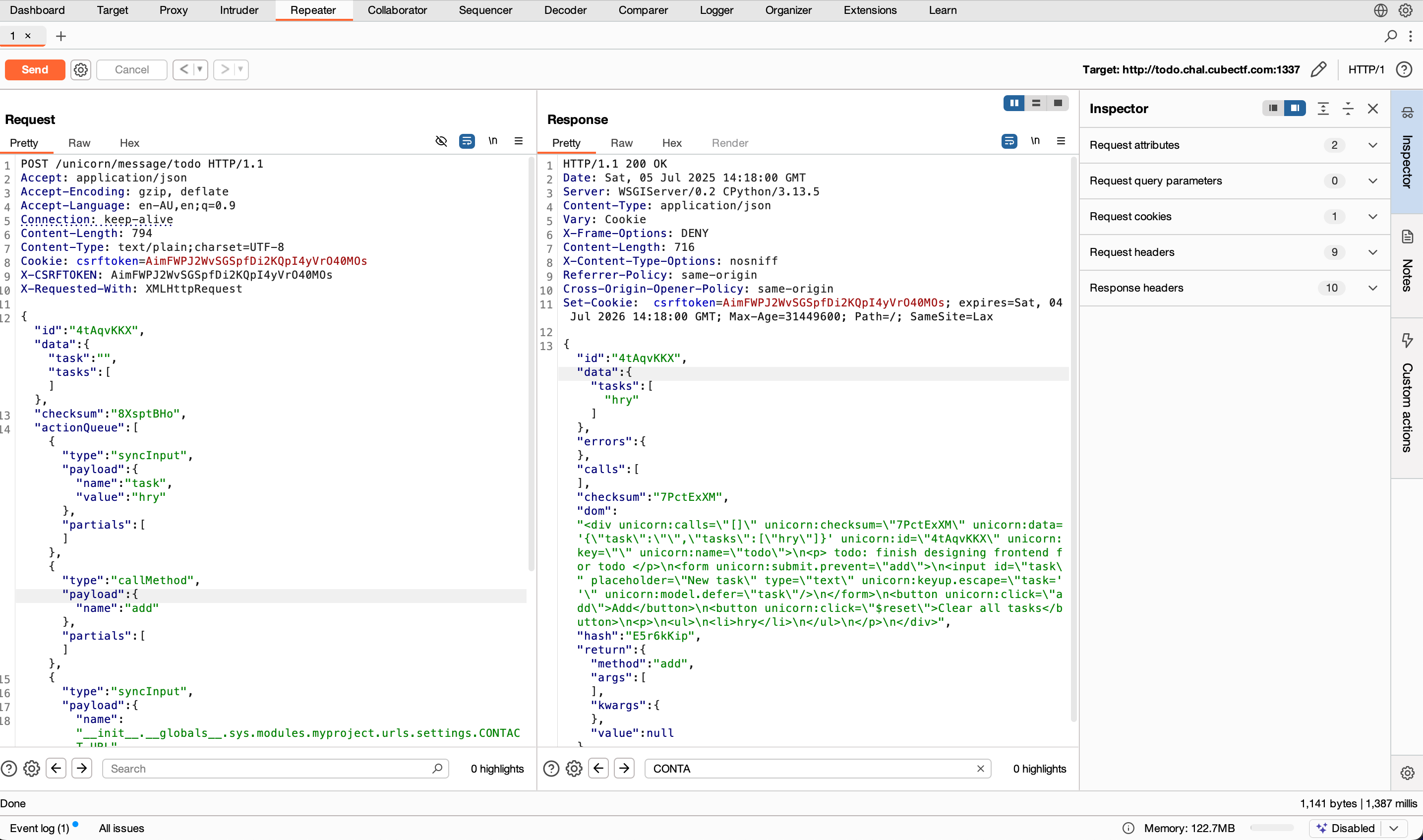The height and width of the screenshot is (840, 1423).
Task: Clear the CONTA response search text
Action: [981, 769]
